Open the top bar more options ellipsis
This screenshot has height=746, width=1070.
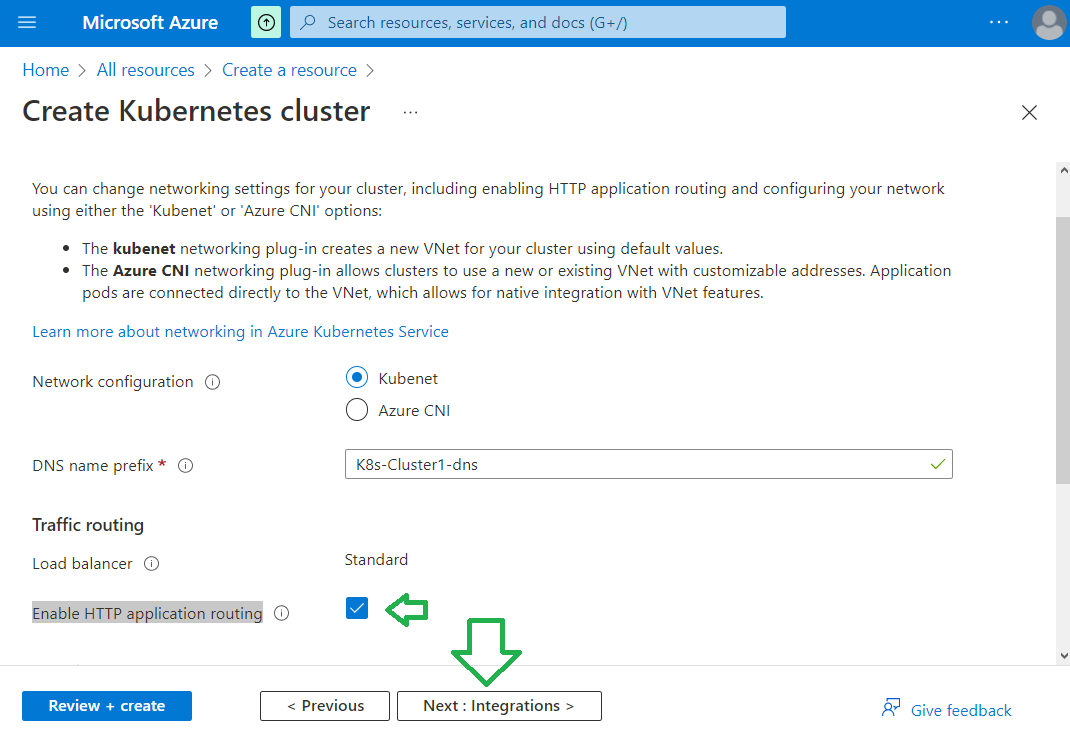(999, 23)
